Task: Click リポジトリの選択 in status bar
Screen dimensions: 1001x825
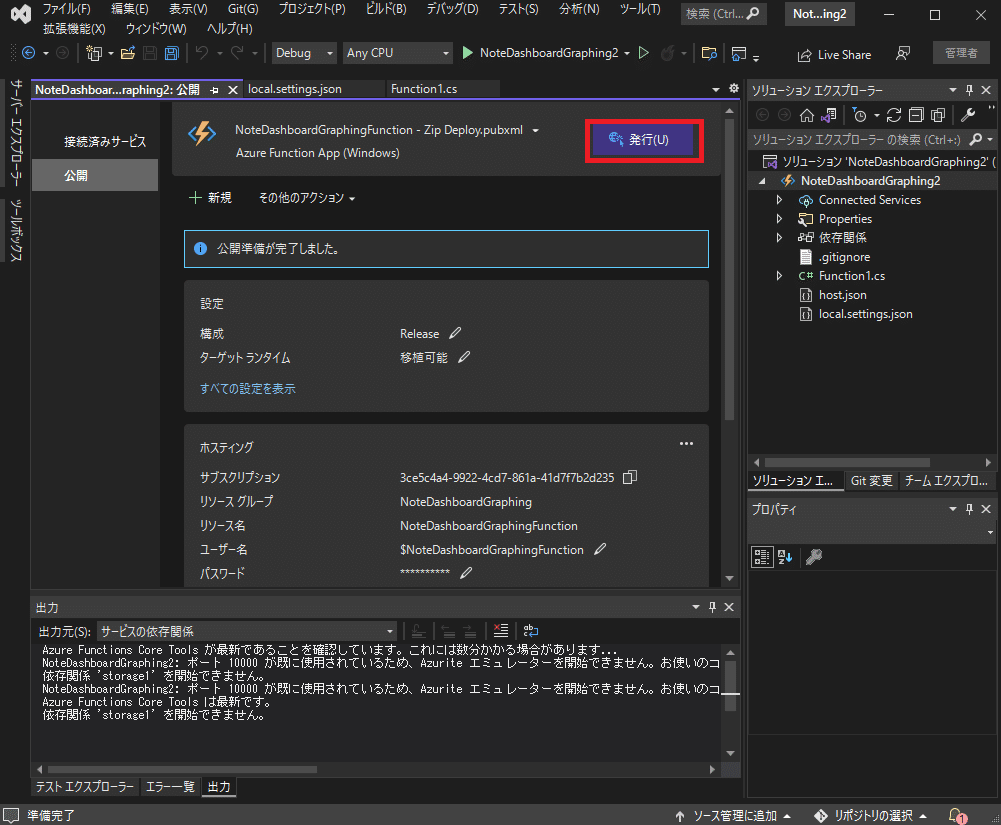Action: tap(871, 815)
